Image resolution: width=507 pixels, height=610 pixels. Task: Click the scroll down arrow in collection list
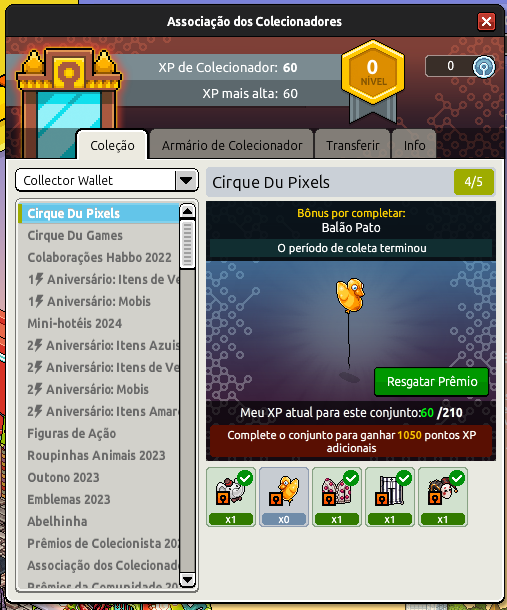click(x=188, y=580)
